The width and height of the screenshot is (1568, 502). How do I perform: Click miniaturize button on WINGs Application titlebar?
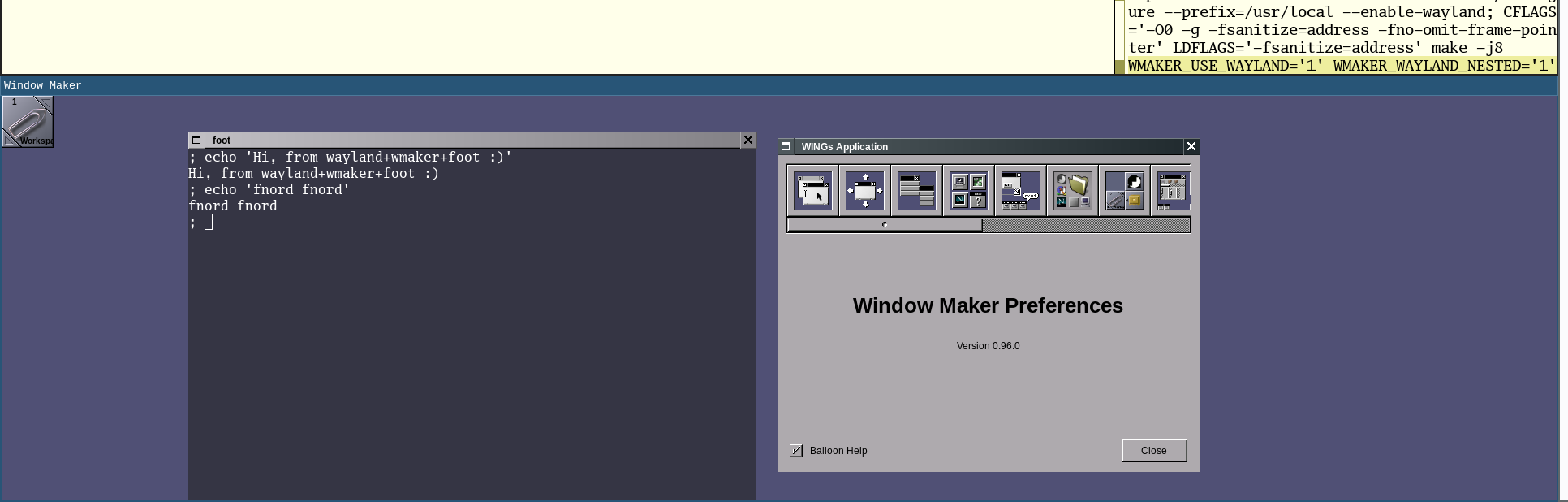(785, 146)
